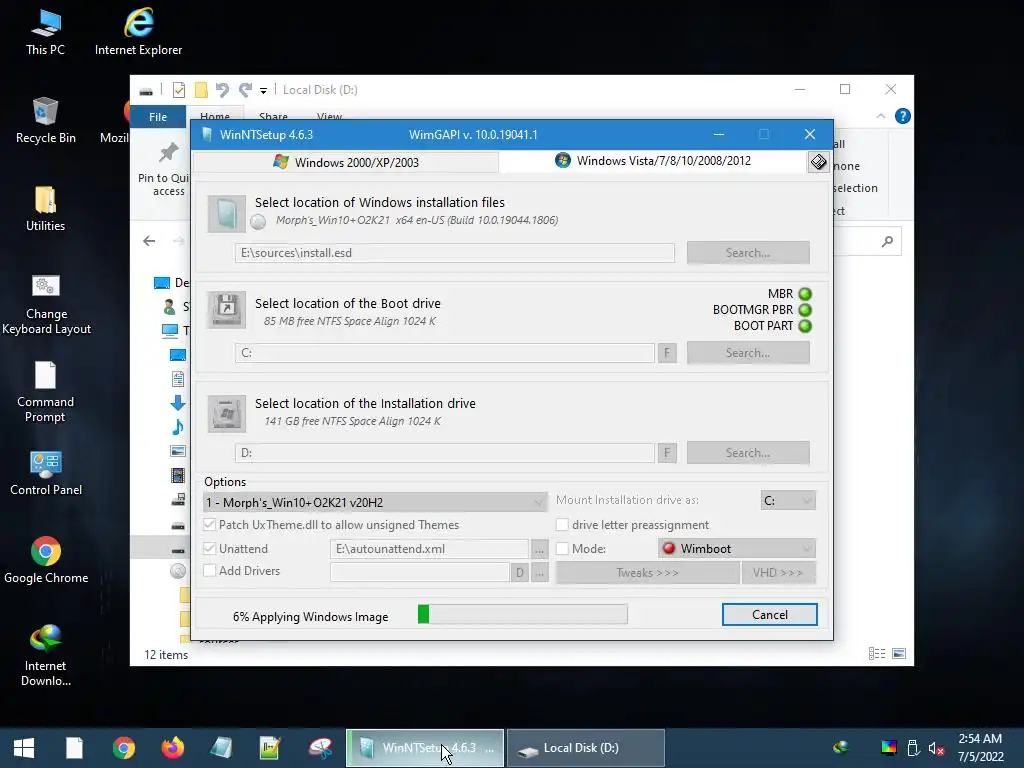Click the BOOT PART green status indicator
Viewport: 1024px width, 768px height.
[805, 326]
